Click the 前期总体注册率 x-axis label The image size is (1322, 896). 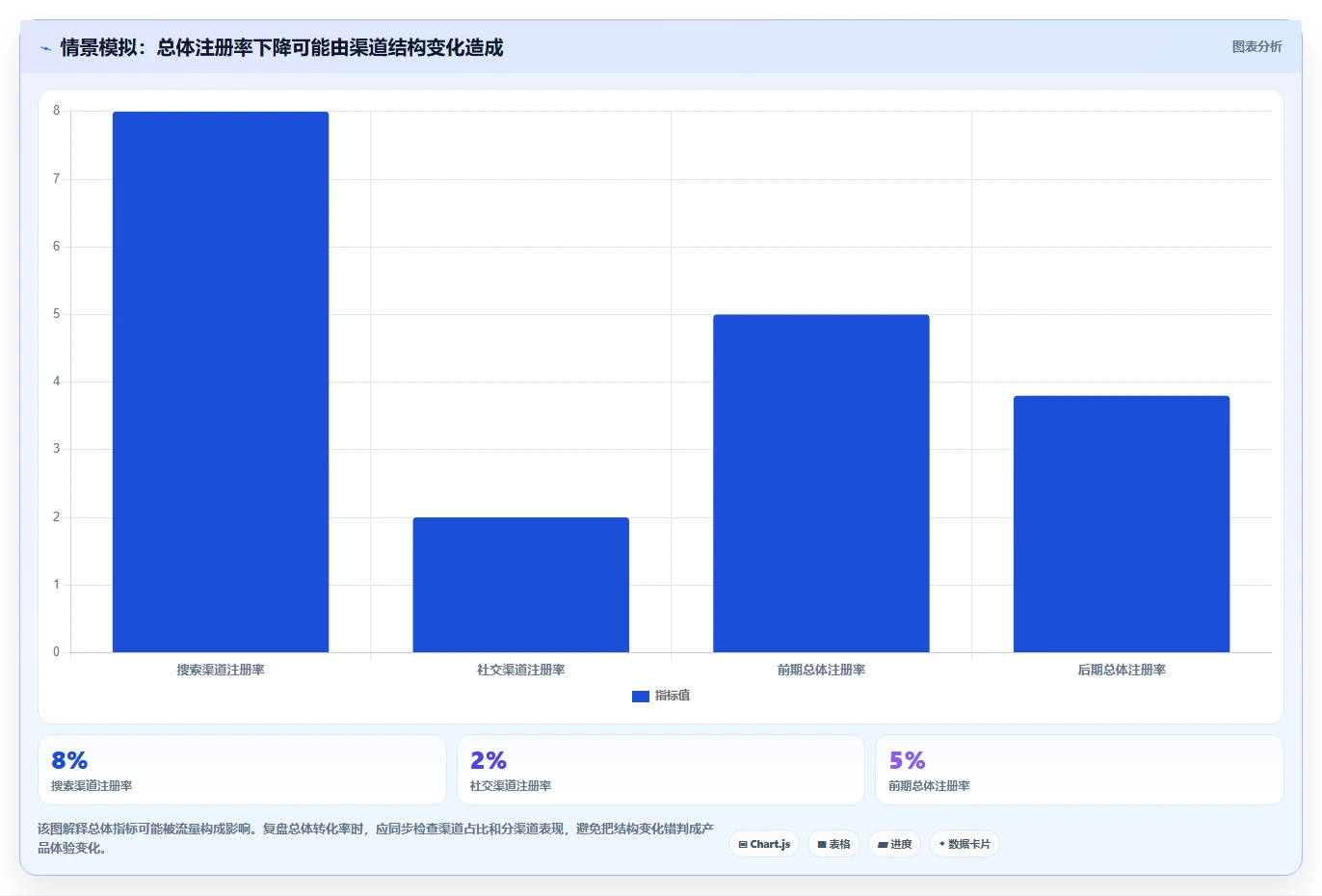pos(821,670)
